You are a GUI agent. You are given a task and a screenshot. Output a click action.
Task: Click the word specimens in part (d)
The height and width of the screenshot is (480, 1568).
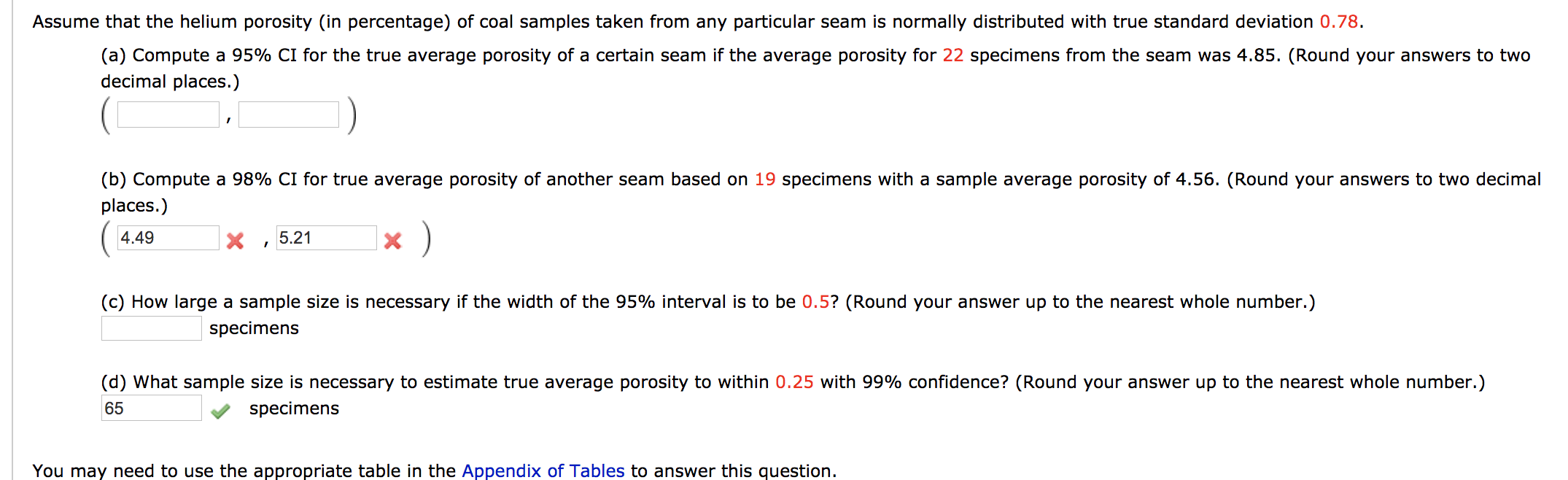pyautogui.click(x=294, y=409)
